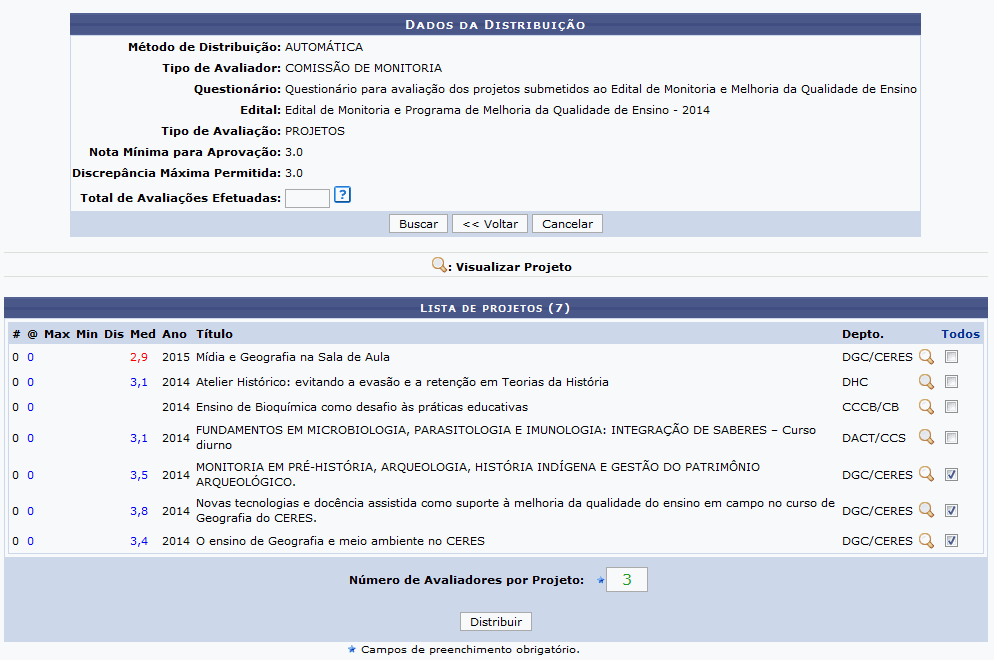View the Ensino de Bioquímica project details

click(x=926, y=407)
